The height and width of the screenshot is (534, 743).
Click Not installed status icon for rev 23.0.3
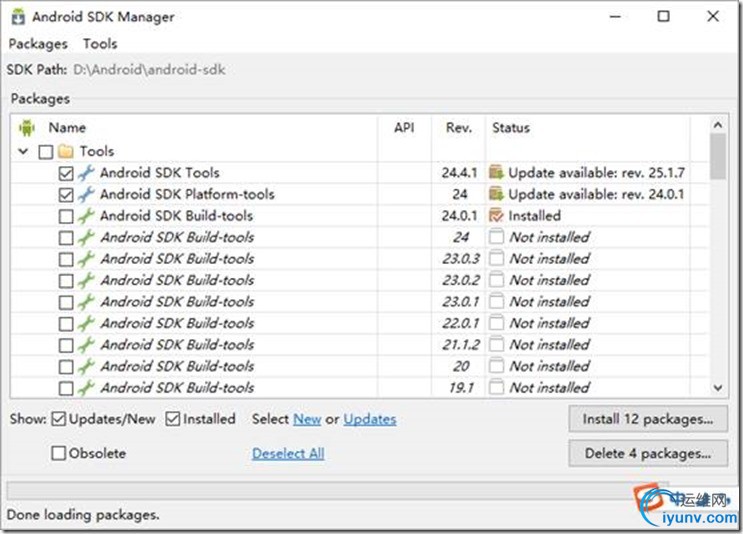coord(496,259)
